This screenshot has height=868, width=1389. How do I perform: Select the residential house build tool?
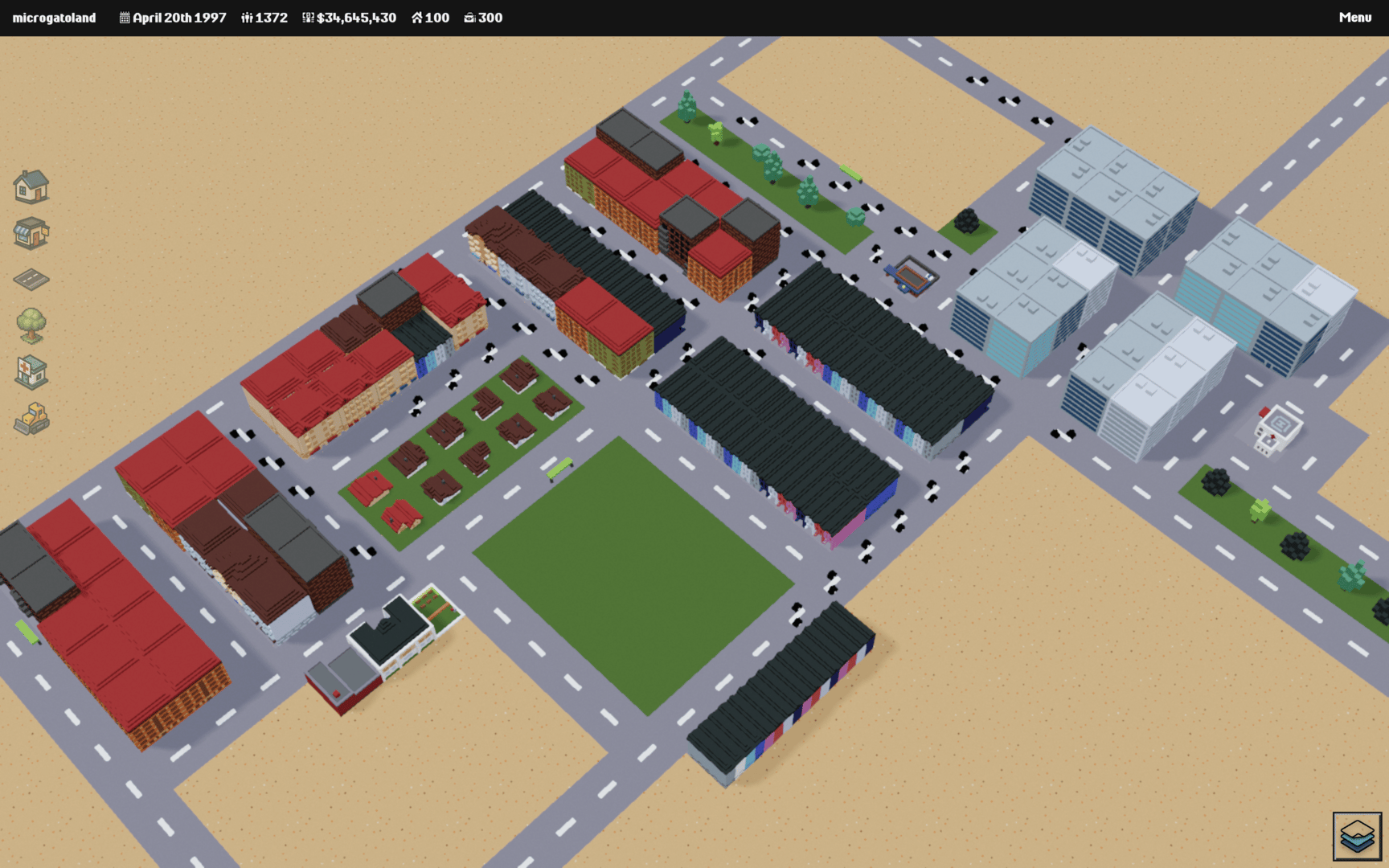point(31,186)
